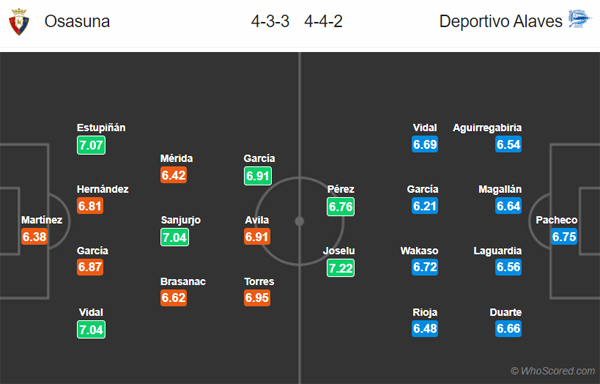Viewport: 600px width, 384px height.
Task: Click Pérez's 6.76 rating badge
Action: pos(341,207)
